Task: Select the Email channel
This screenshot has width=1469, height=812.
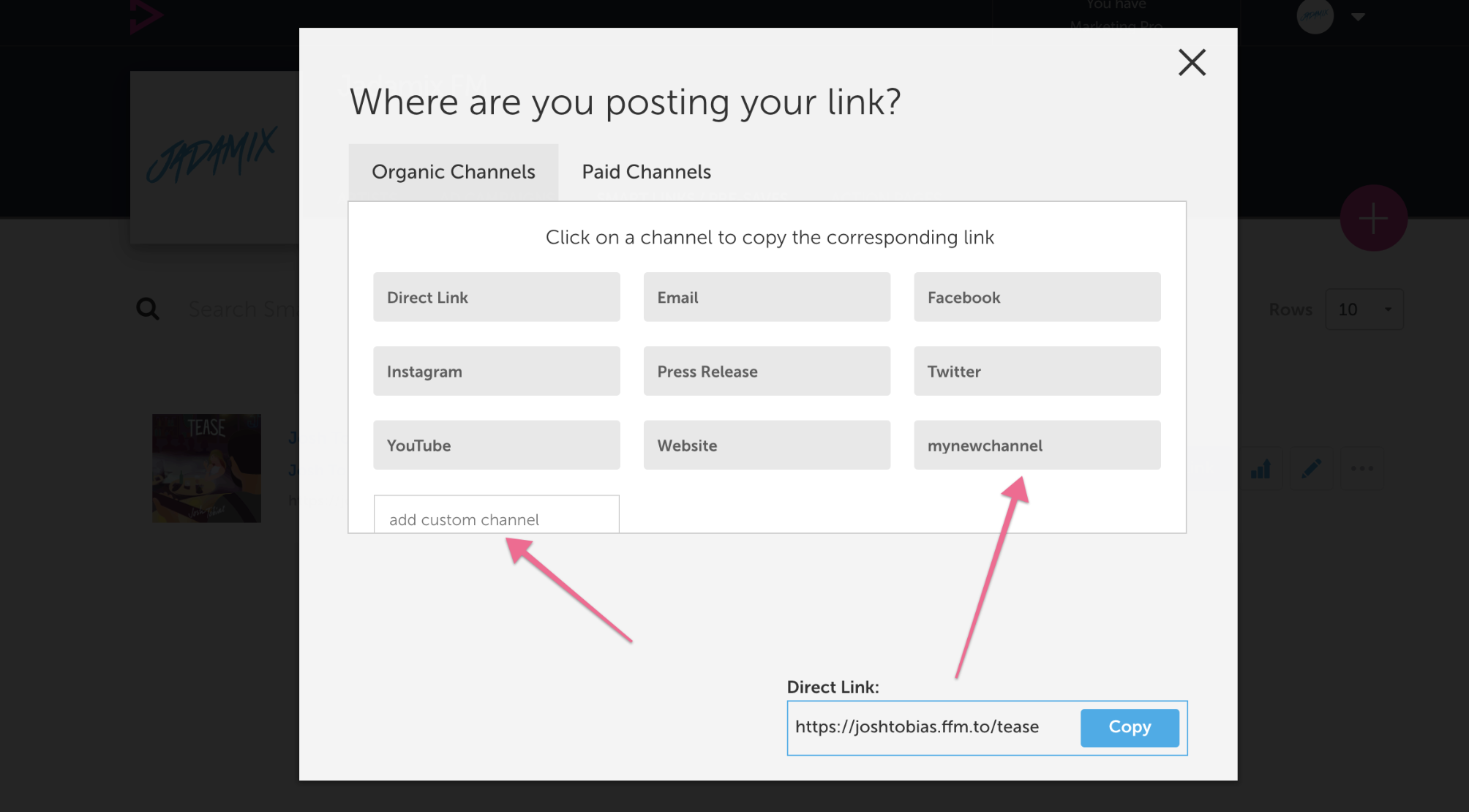Action: coord(767,297)
